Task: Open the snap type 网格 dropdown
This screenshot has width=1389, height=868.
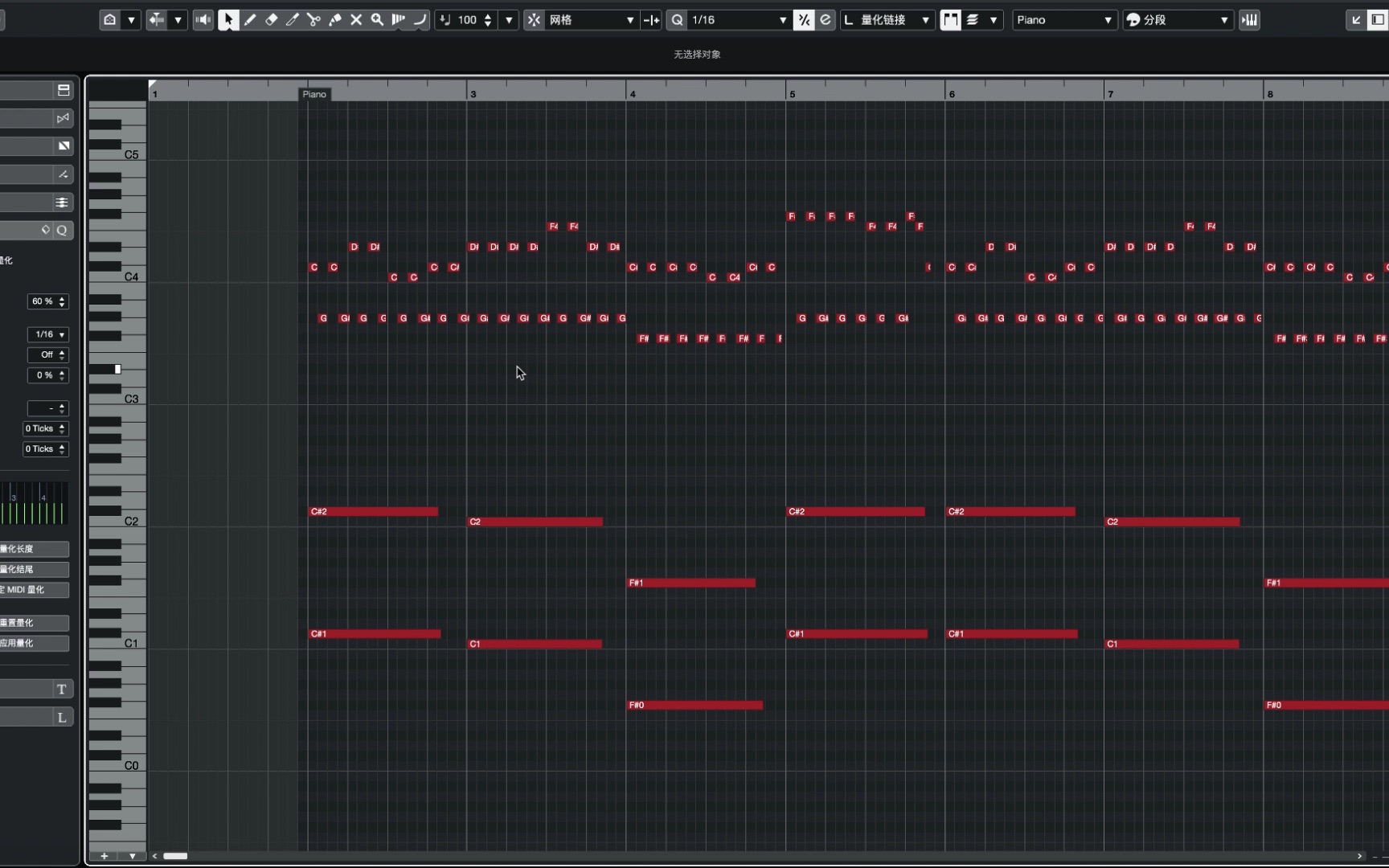Action: [592, 20]
